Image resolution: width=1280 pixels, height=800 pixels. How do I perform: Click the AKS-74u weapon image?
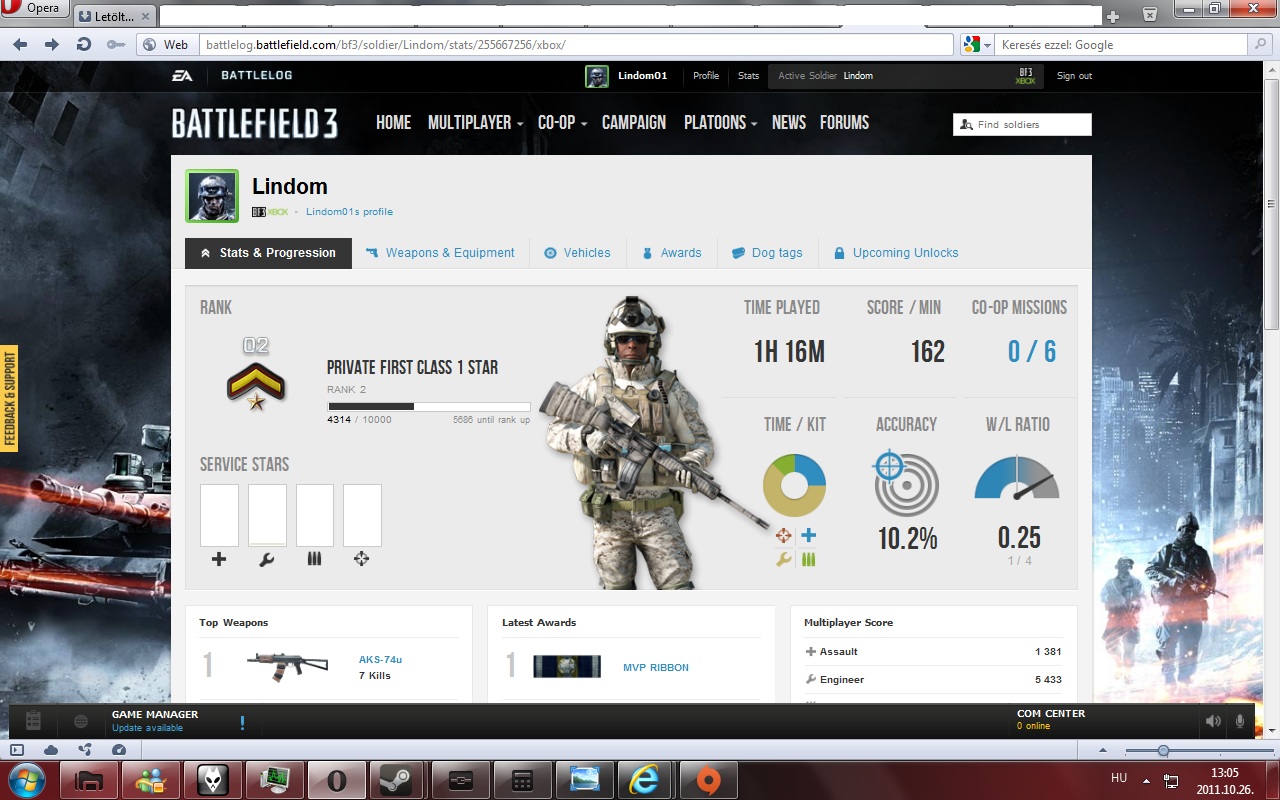(x=288, y=667)
